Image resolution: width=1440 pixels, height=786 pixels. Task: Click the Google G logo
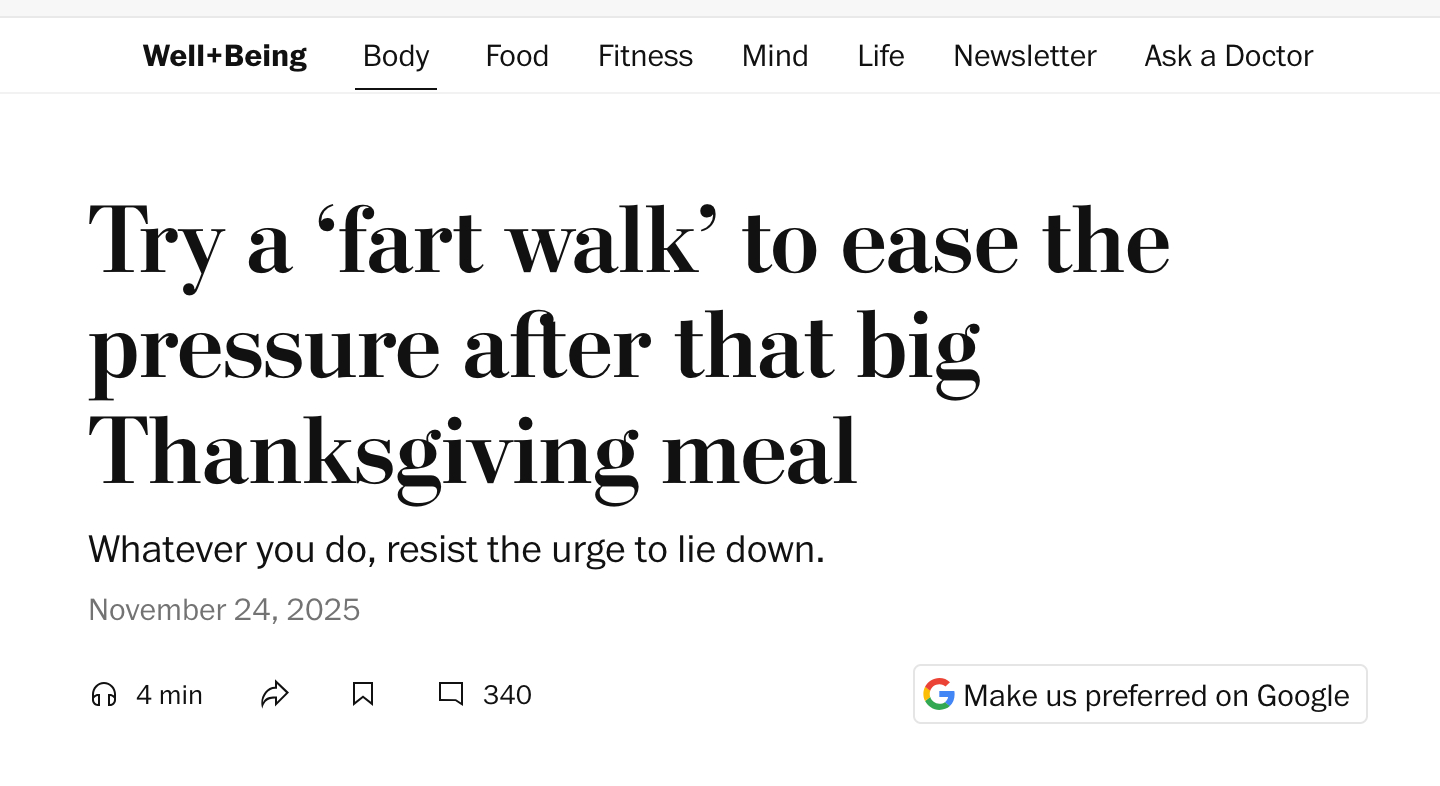[x=938, y=694]
